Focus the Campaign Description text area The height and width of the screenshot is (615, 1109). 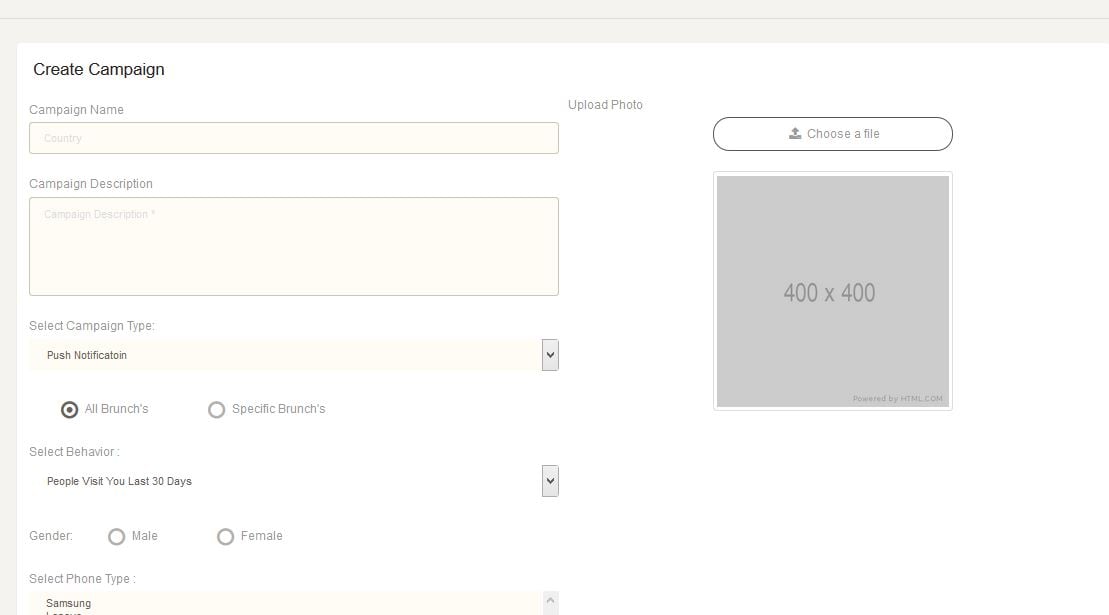pyautogui.click(x=294, y=246)
